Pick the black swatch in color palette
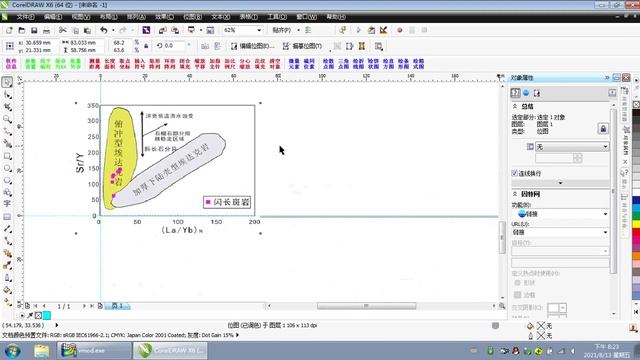Viewport: 640px width, 360px height. (x=636, y=113)
